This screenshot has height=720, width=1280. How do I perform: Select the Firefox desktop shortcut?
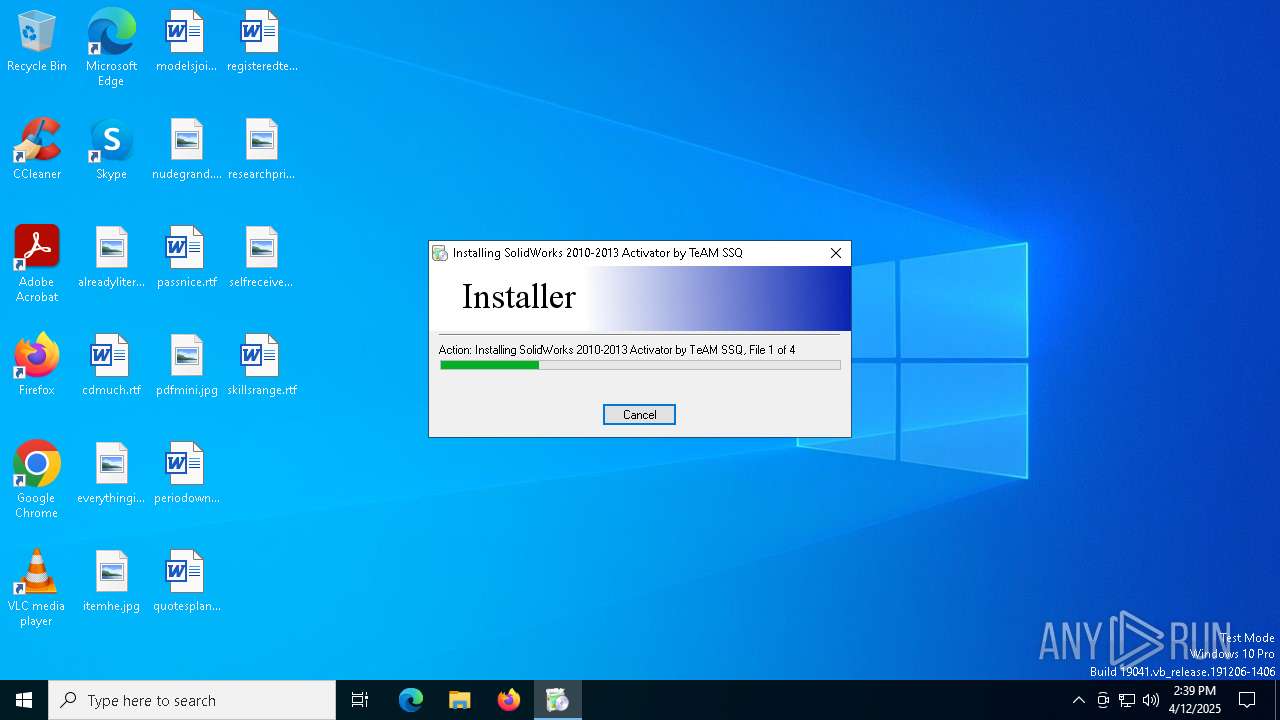pyautogui.click(x=37, y=365)
